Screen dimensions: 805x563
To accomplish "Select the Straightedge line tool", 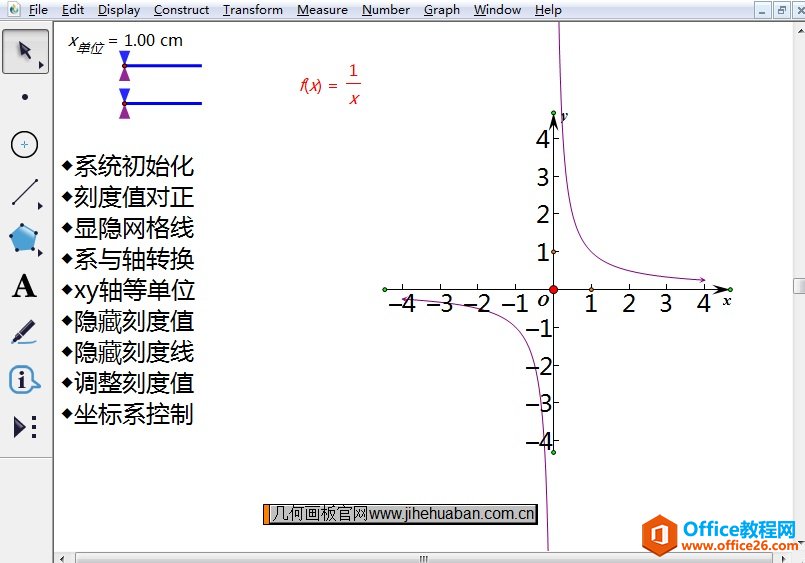I will coord(25,192).
